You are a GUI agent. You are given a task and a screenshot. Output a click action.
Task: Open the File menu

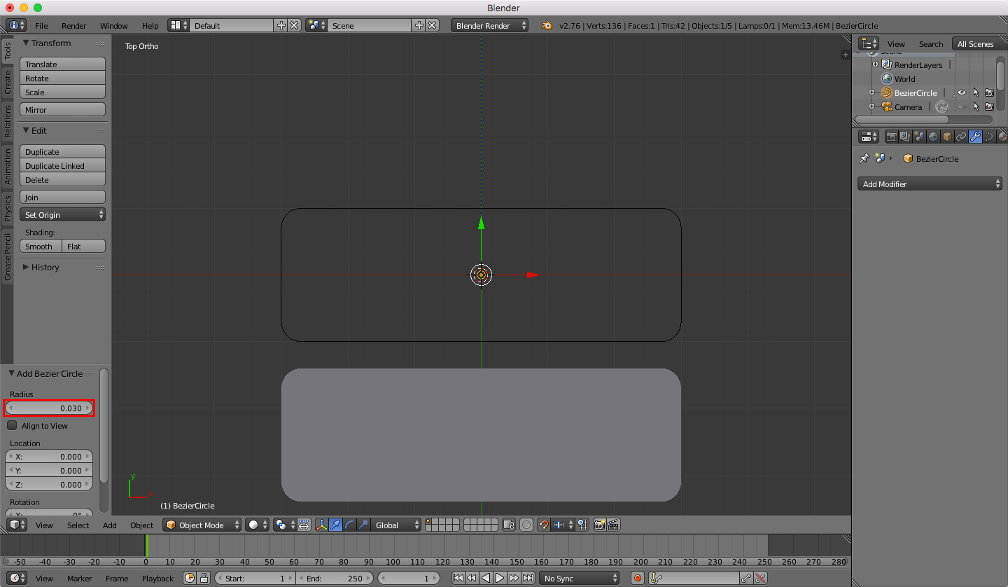41,25
